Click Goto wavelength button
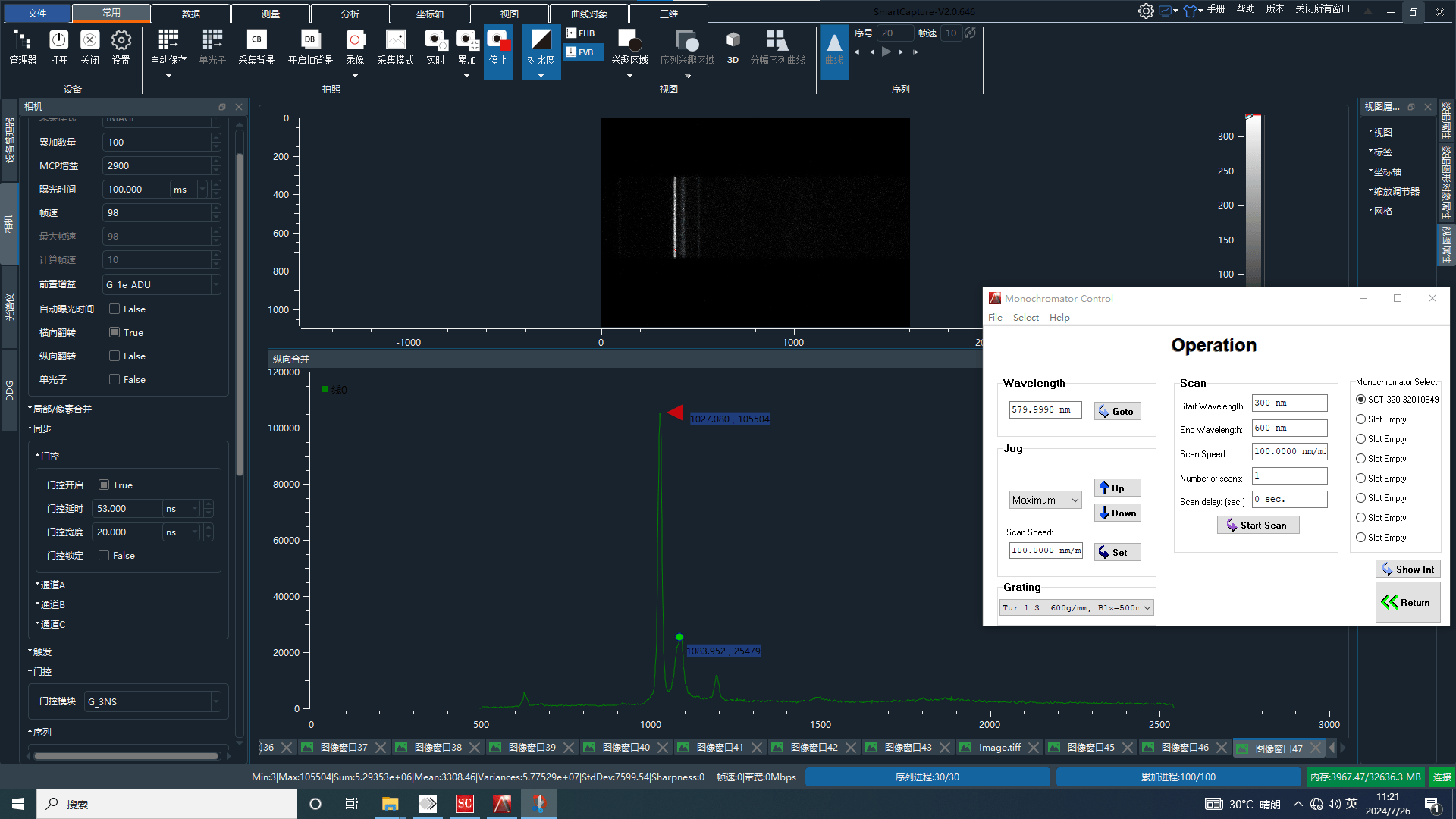1456x819 pixels. coord(1117,411)
